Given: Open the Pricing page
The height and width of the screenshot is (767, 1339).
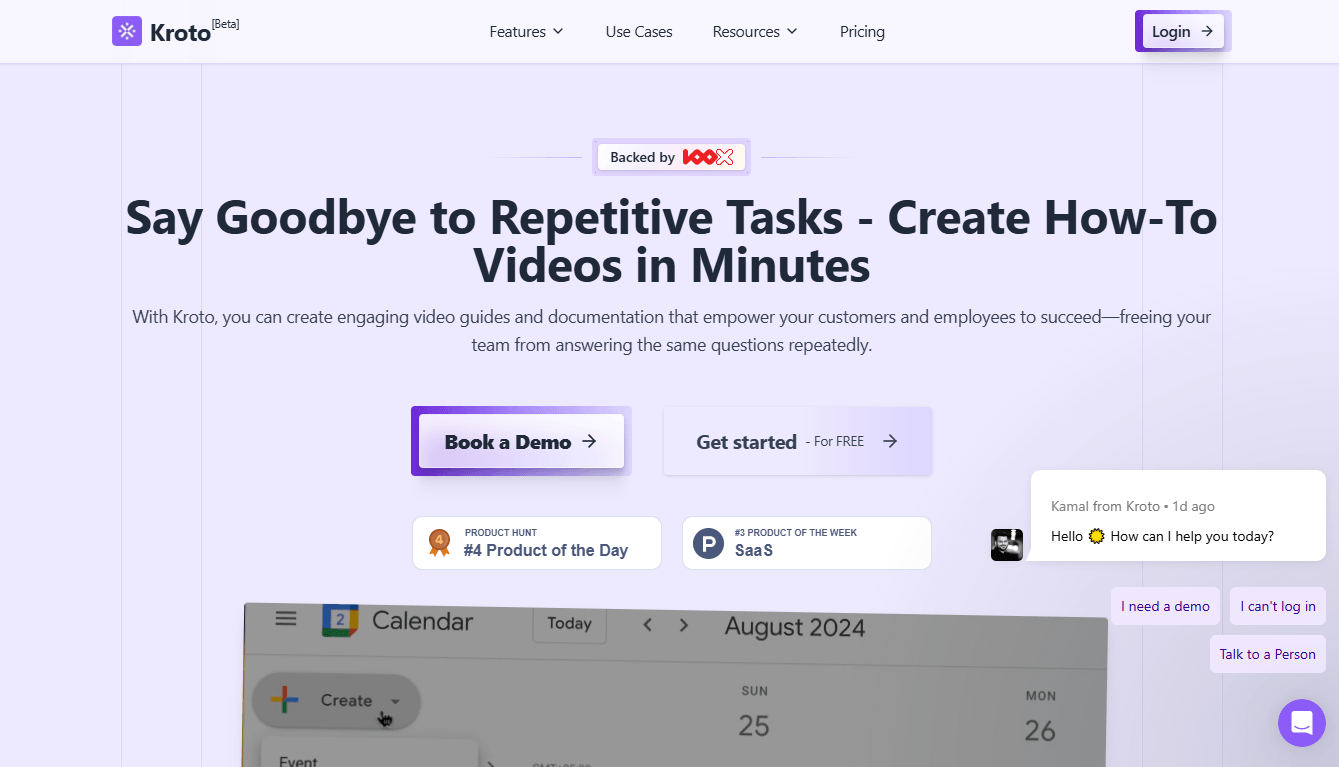Looking at the screenshot, I should (862, 32).
